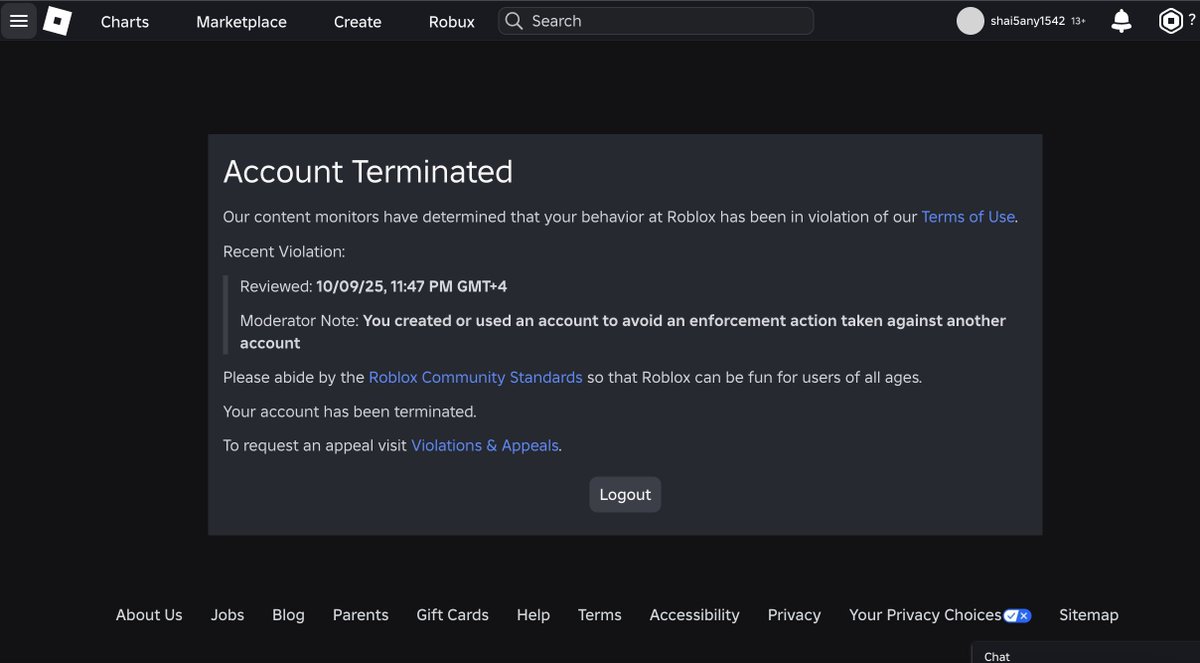Click the search magnifier icon
This screenshot has width=1200, height=663.
[514, 21]
